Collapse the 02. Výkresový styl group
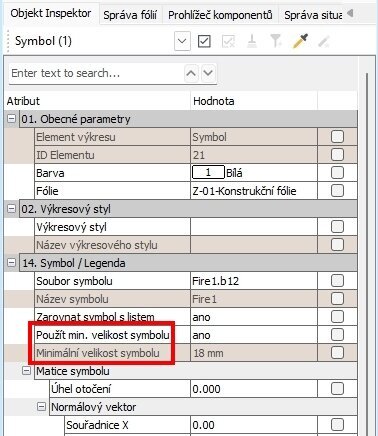The width and height of the screenshot is (378, 436). click(x=11, y=208)
